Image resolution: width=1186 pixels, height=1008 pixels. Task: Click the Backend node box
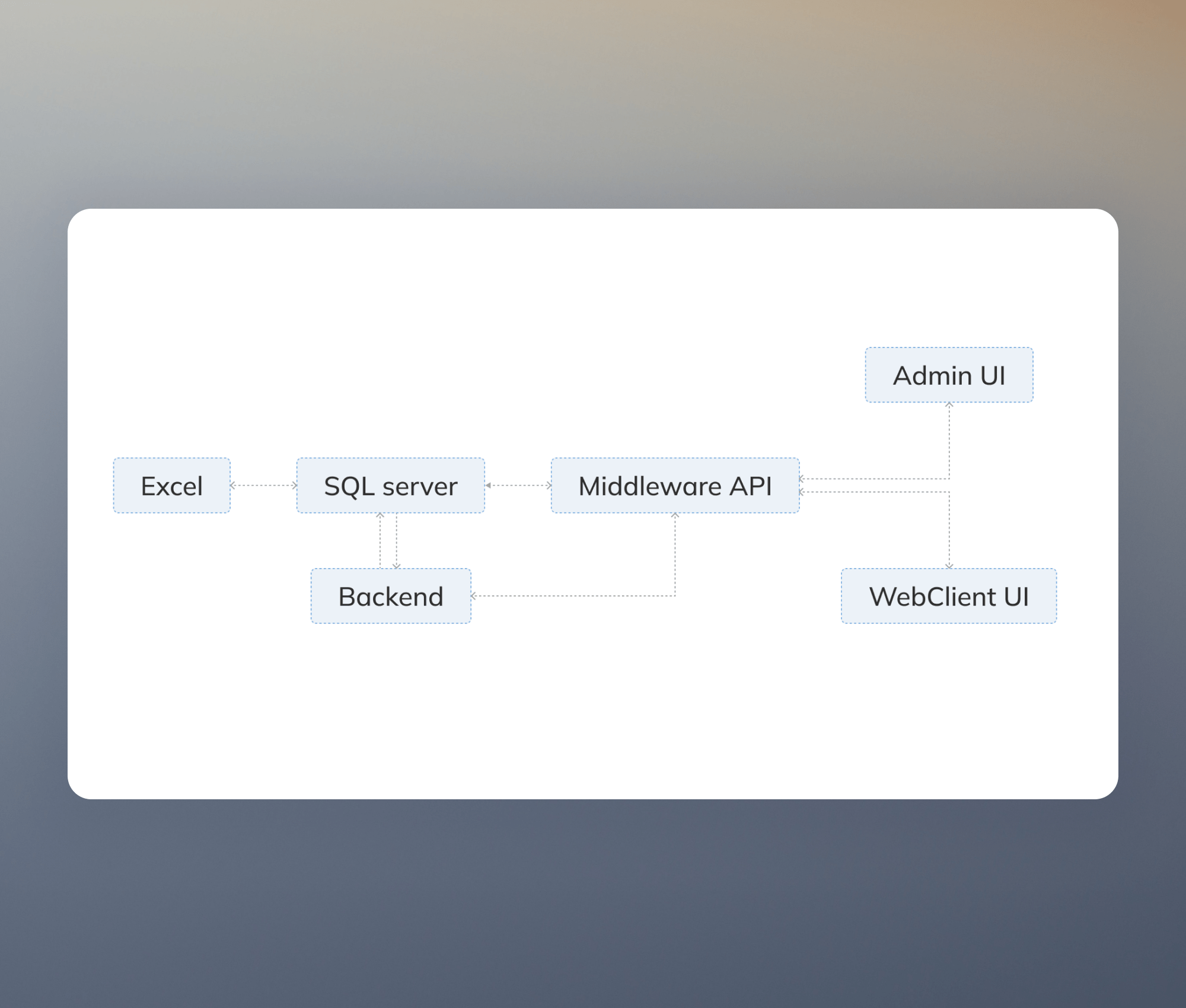391,596
